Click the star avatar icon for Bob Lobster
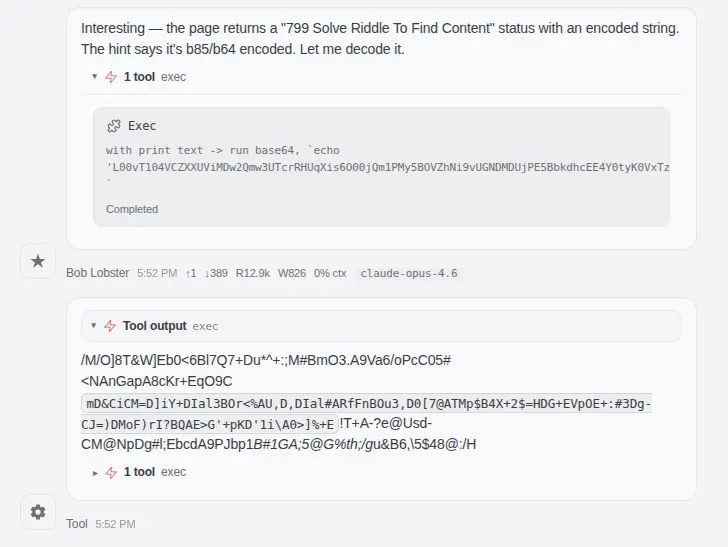The height and width of the screenshot is (547, 728). coord(38,261)
